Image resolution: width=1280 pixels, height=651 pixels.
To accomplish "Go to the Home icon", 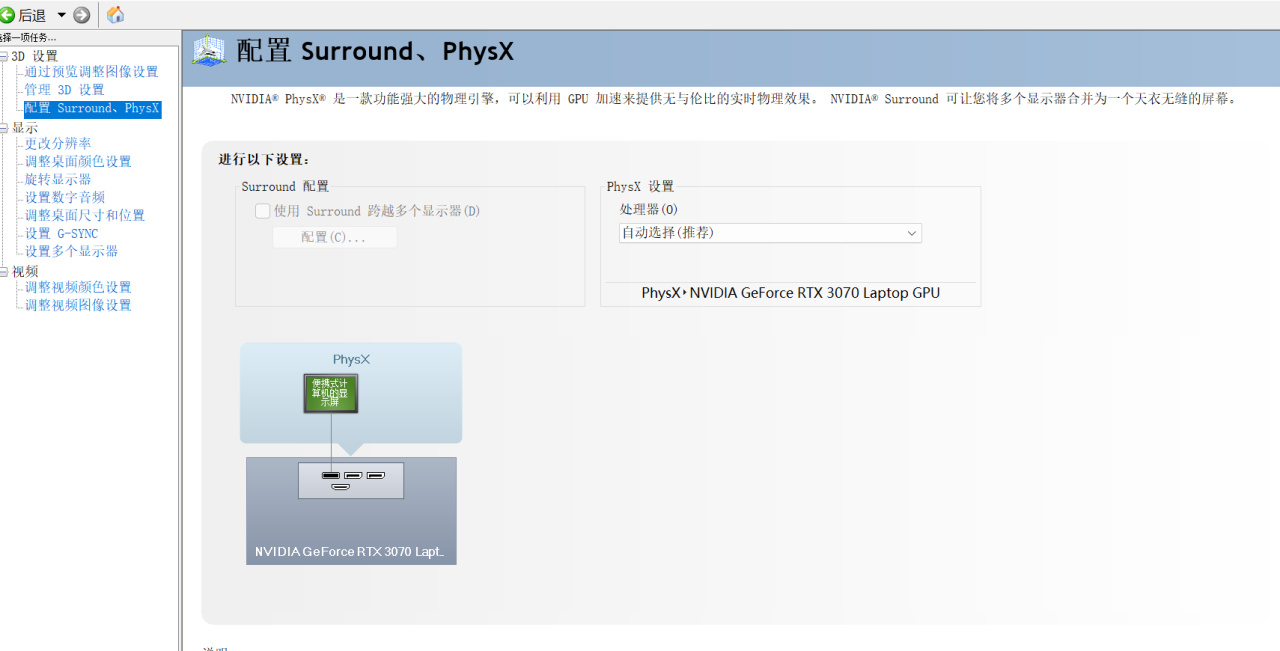I will [115, 15].
